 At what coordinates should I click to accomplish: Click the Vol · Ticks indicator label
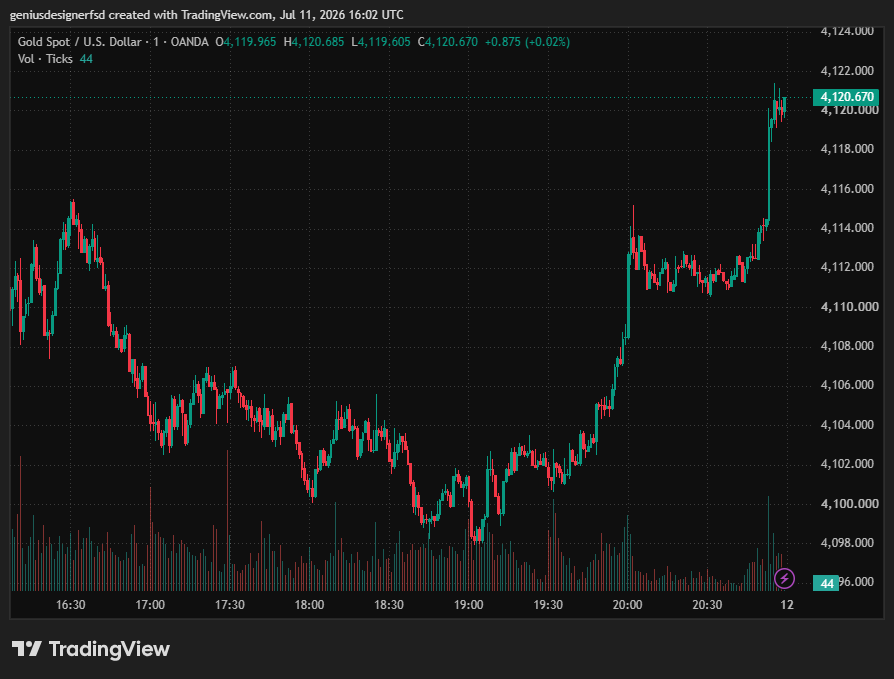tap(45, 59)
